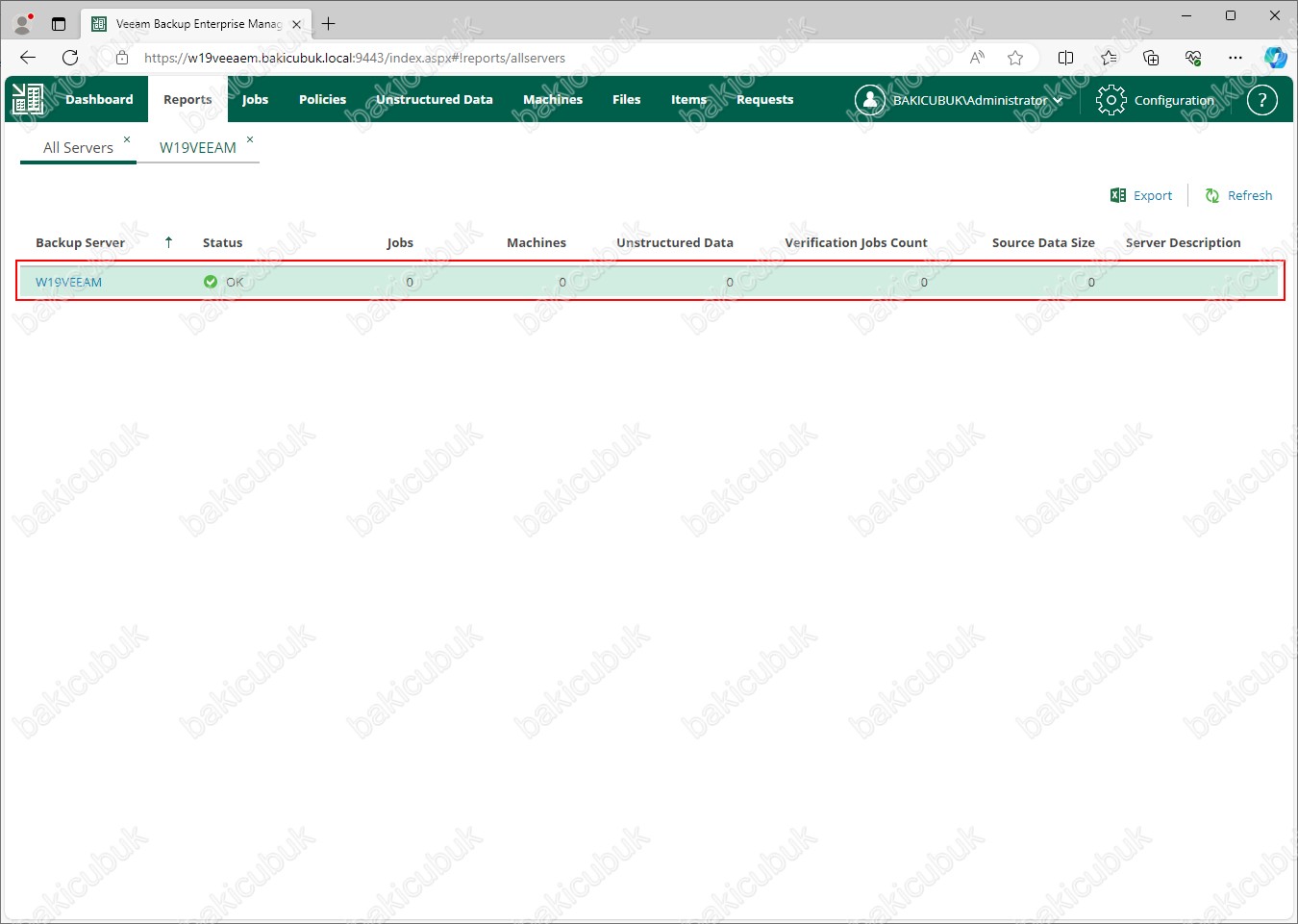The height and width of the screenshot is (924, 1298).
Task: Sort by Backup Server column header
Action: [x=80, y=242]
